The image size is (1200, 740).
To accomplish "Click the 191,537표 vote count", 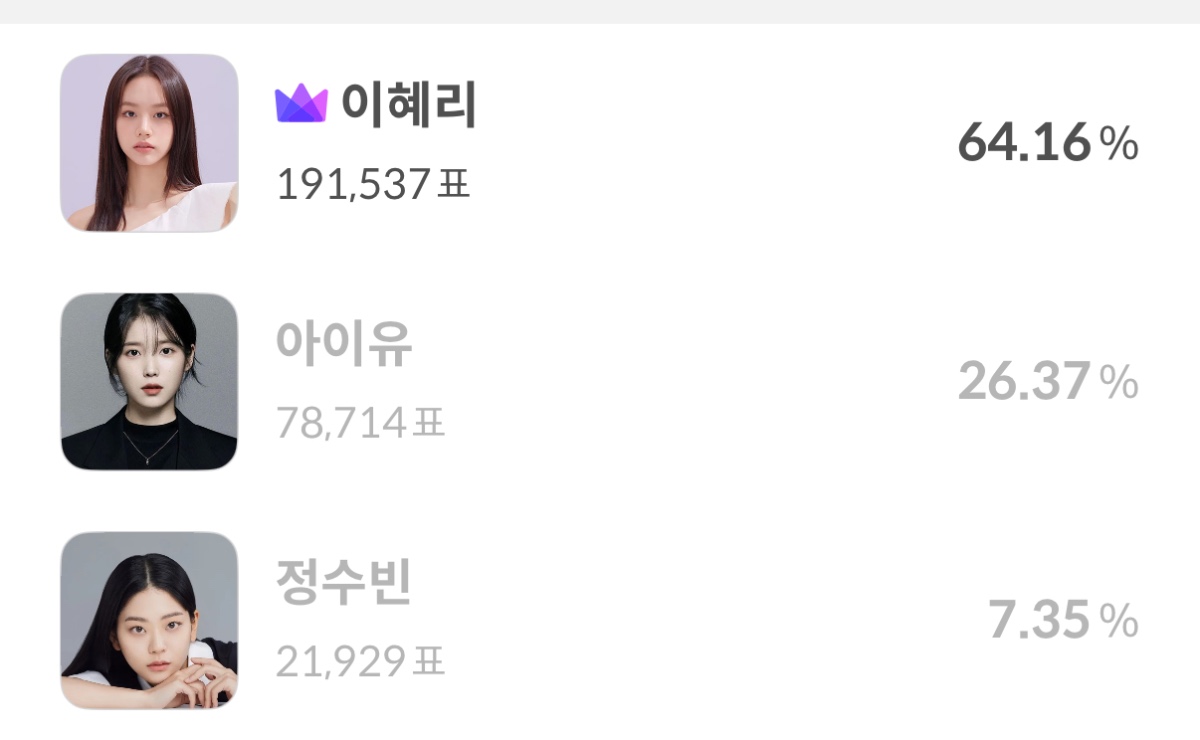I will [373, 184].
